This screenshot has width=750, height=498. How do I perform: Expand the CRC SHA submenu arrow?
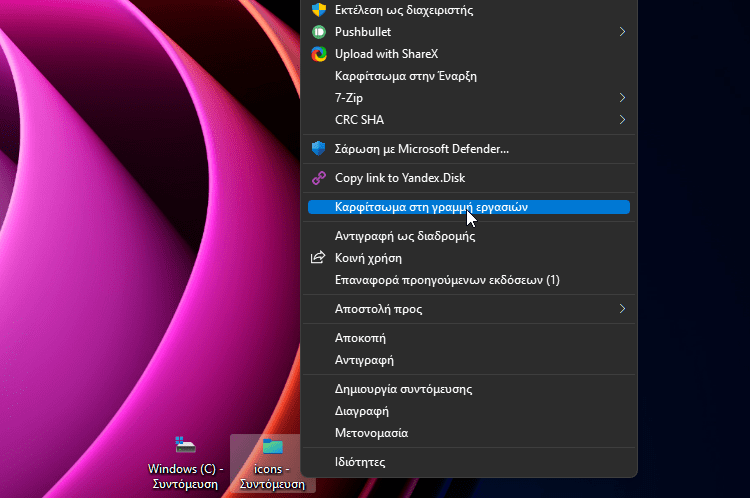(622, 120)
